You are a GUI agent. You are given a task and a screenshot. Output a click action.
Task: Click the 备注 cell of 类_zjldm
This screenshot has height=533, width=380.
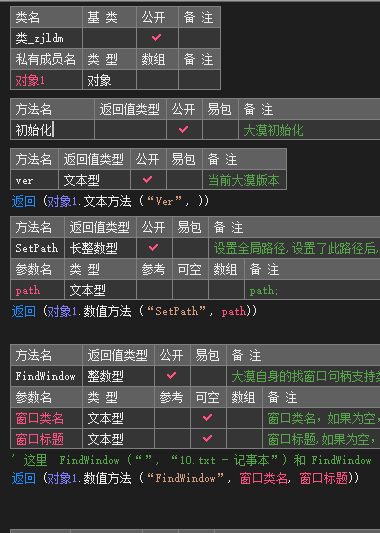(199, 38)
